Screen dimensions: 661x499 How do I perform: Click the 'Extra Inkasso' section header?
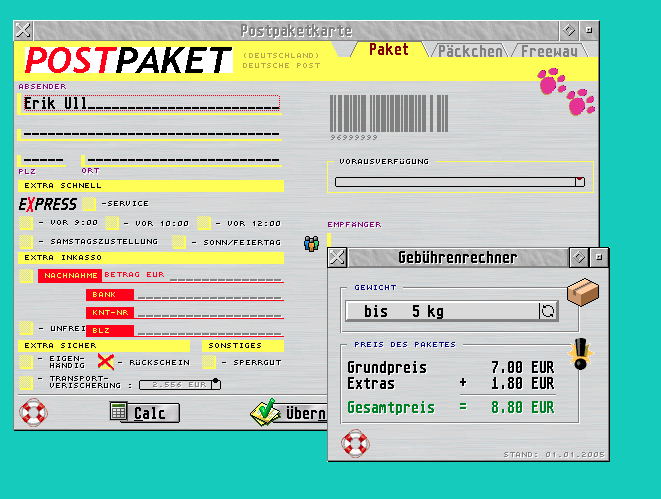click(x=151, y=258)
